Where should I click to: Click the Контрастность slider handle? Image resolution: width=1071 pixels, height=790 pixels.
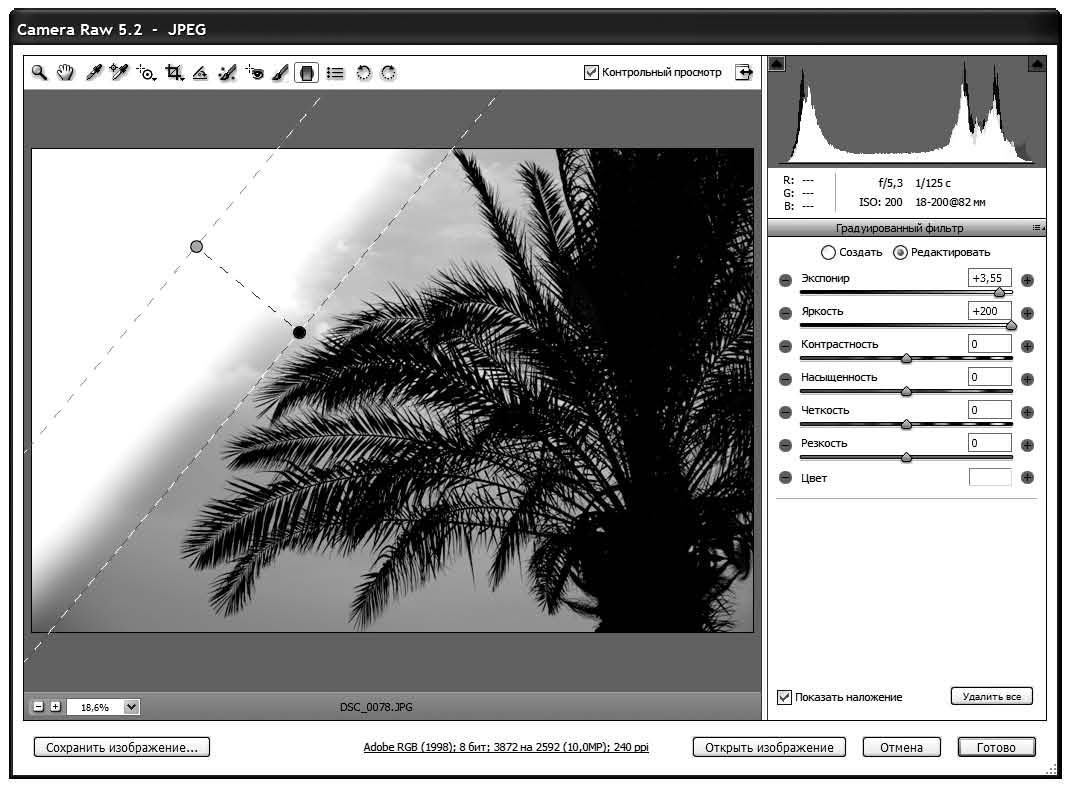point(906,358)
